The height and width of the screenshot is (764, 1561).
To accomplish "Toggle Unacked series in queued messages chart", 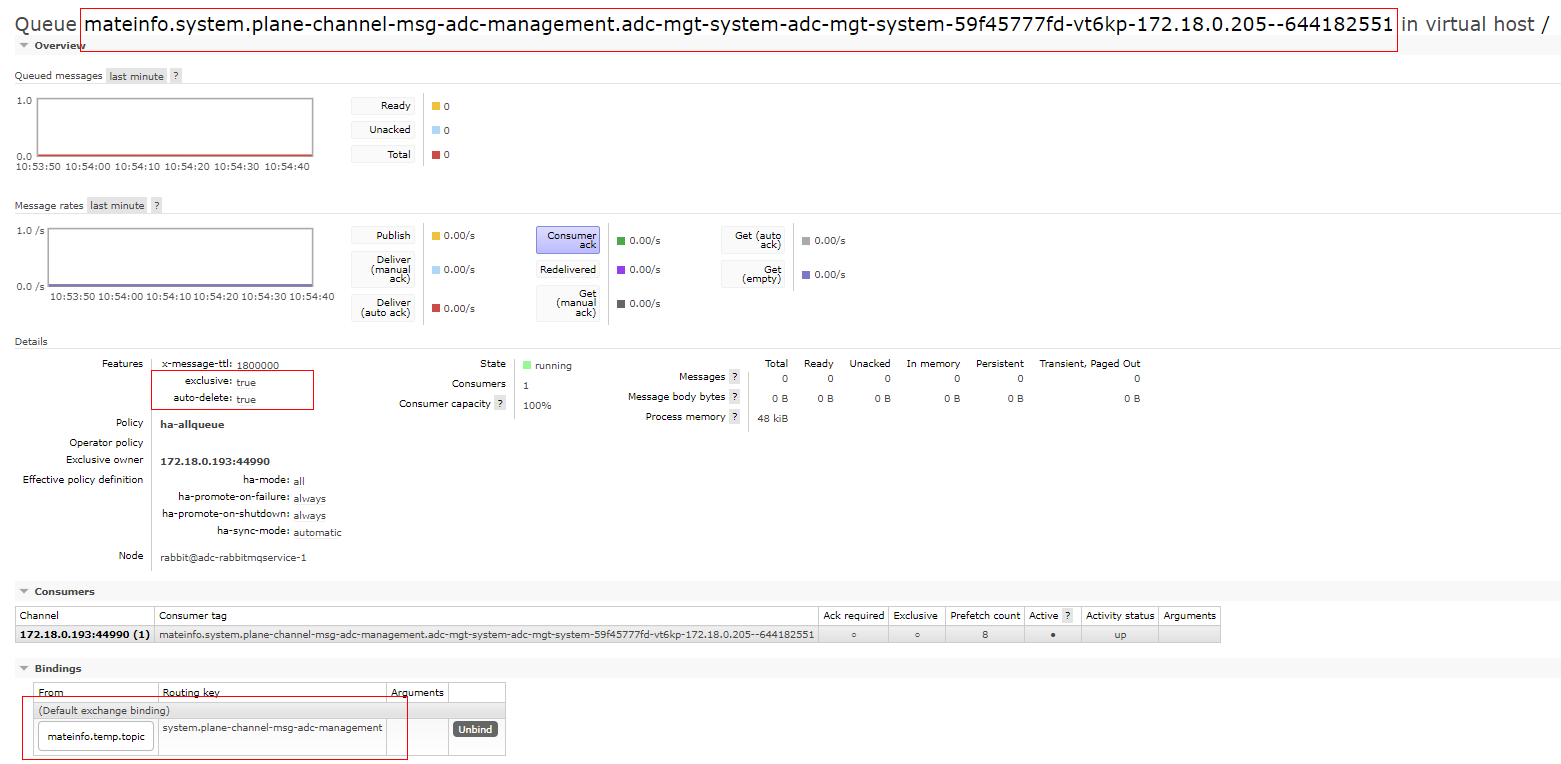I will 383,130.
